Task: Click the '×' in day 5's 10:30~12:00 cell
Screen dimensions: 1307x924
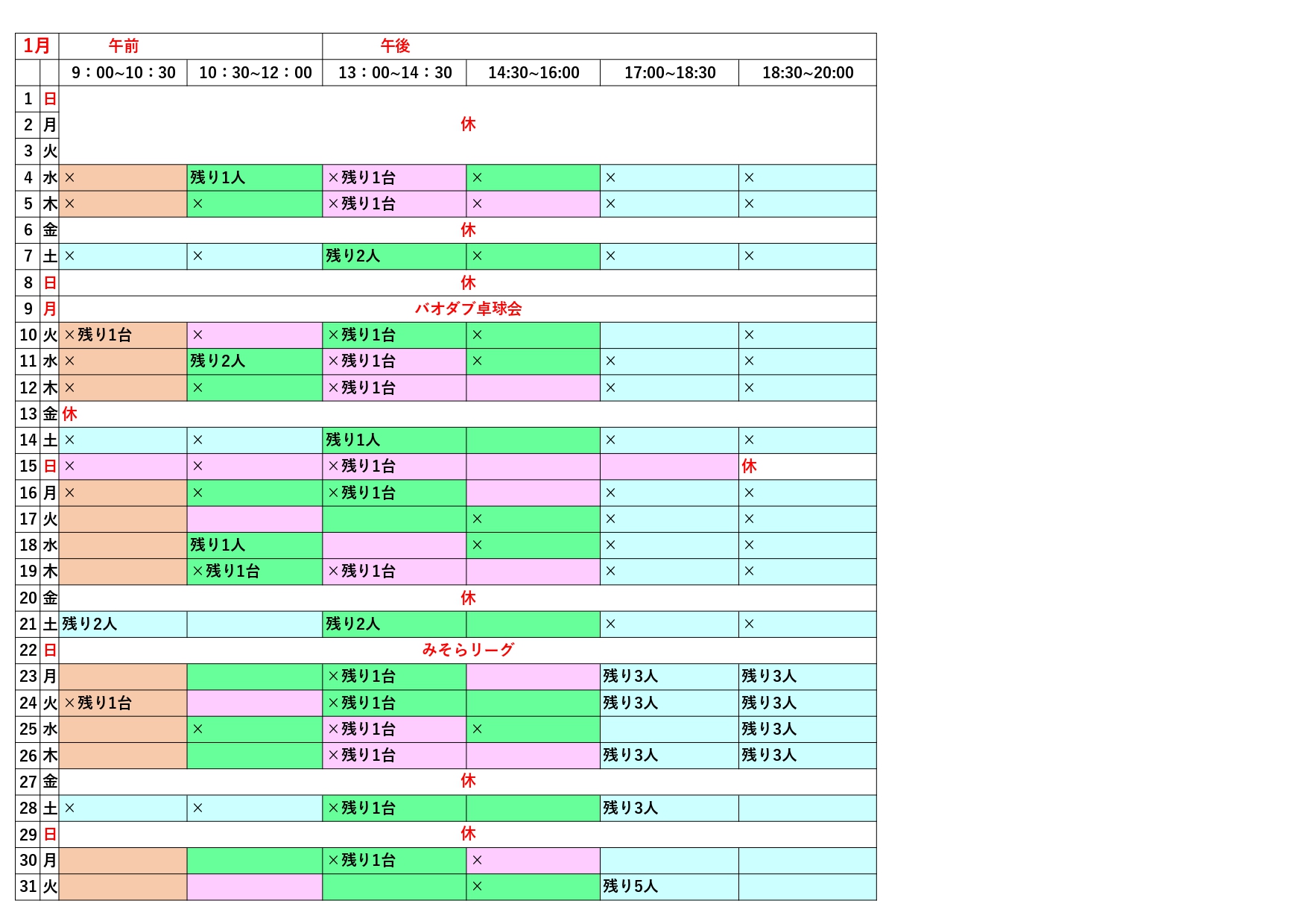Action: tap(197, 204)
